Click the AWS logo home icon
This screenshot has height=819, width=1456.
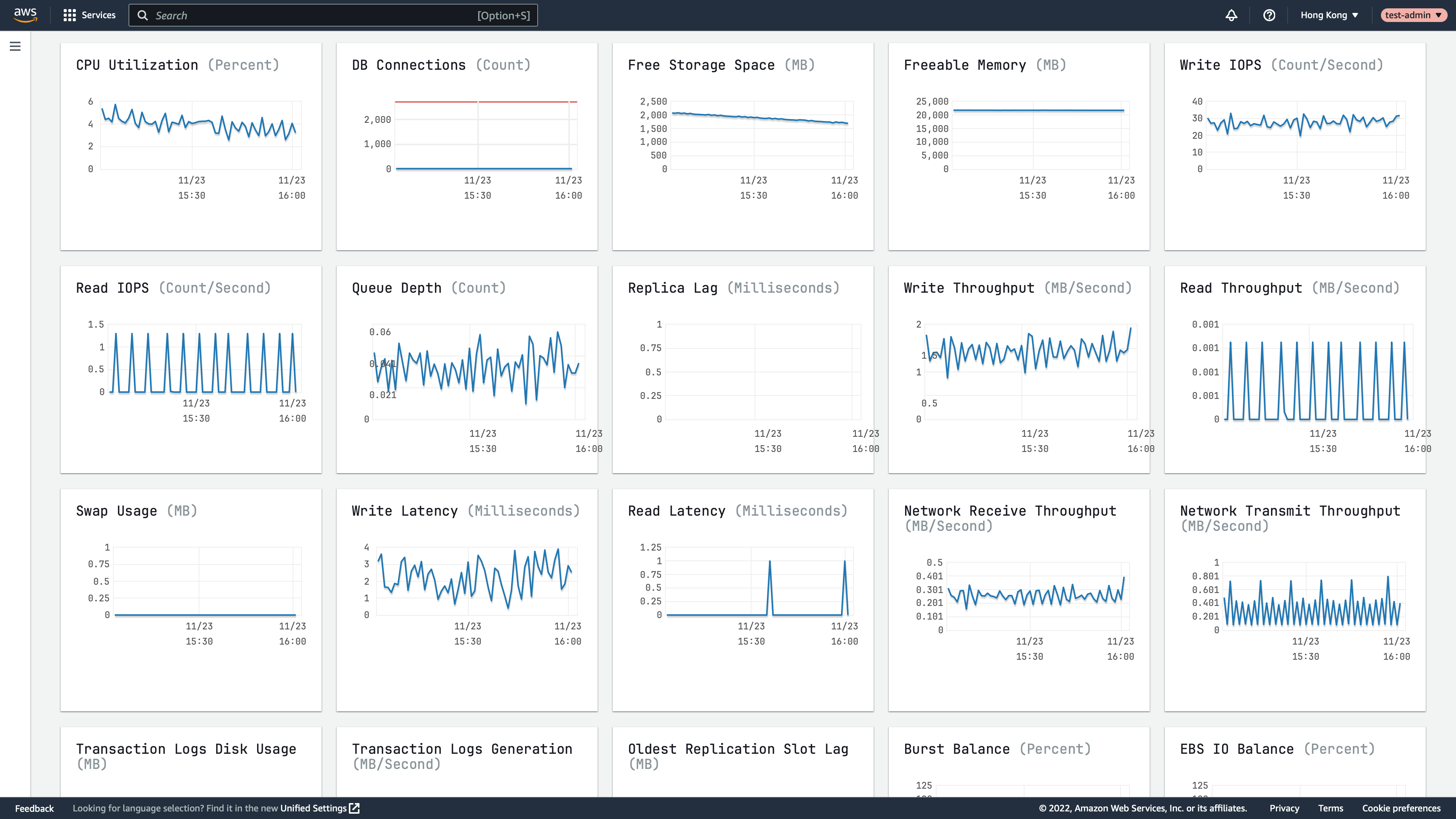tap(25, 15)
